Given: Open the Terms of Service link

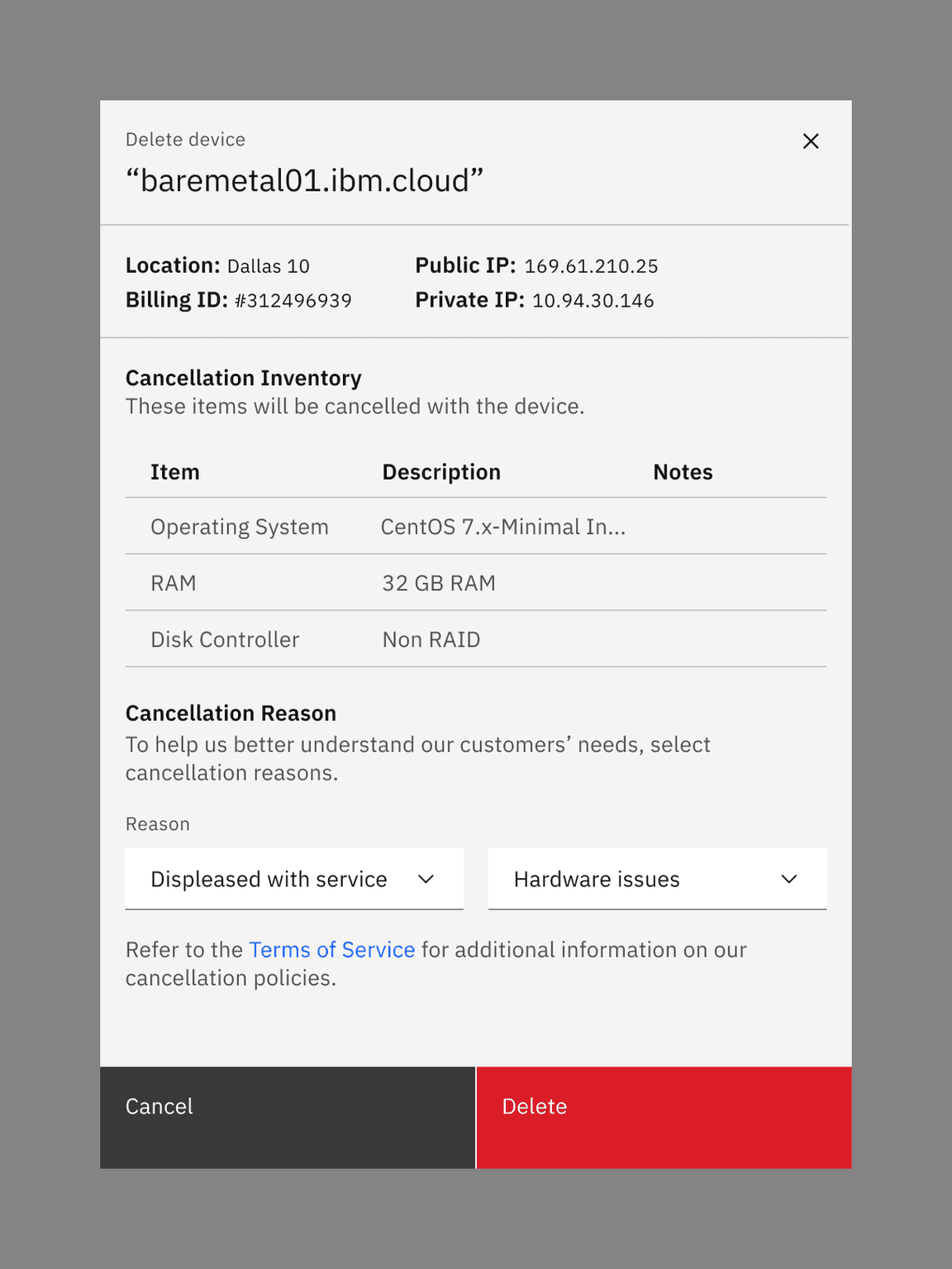Looking at the screenshot, I should tap(331, 950).
